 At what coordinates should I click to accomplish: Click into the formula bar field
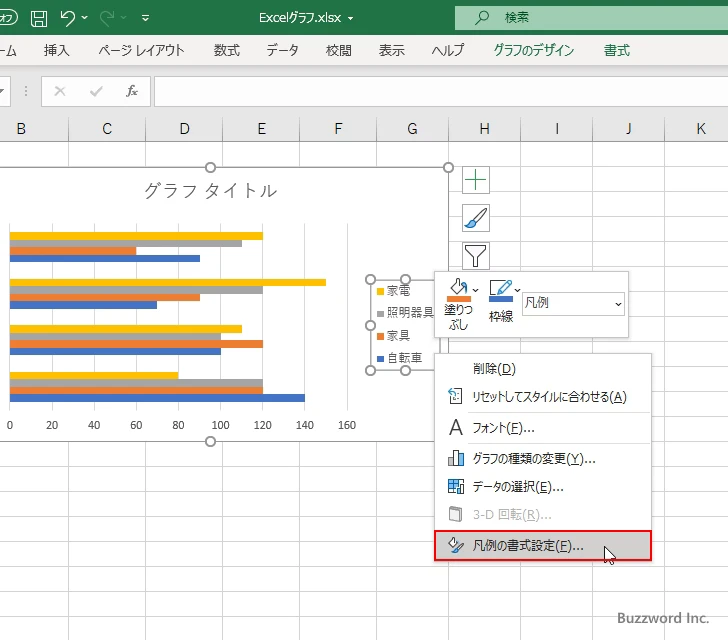click(x=441, y=91)
